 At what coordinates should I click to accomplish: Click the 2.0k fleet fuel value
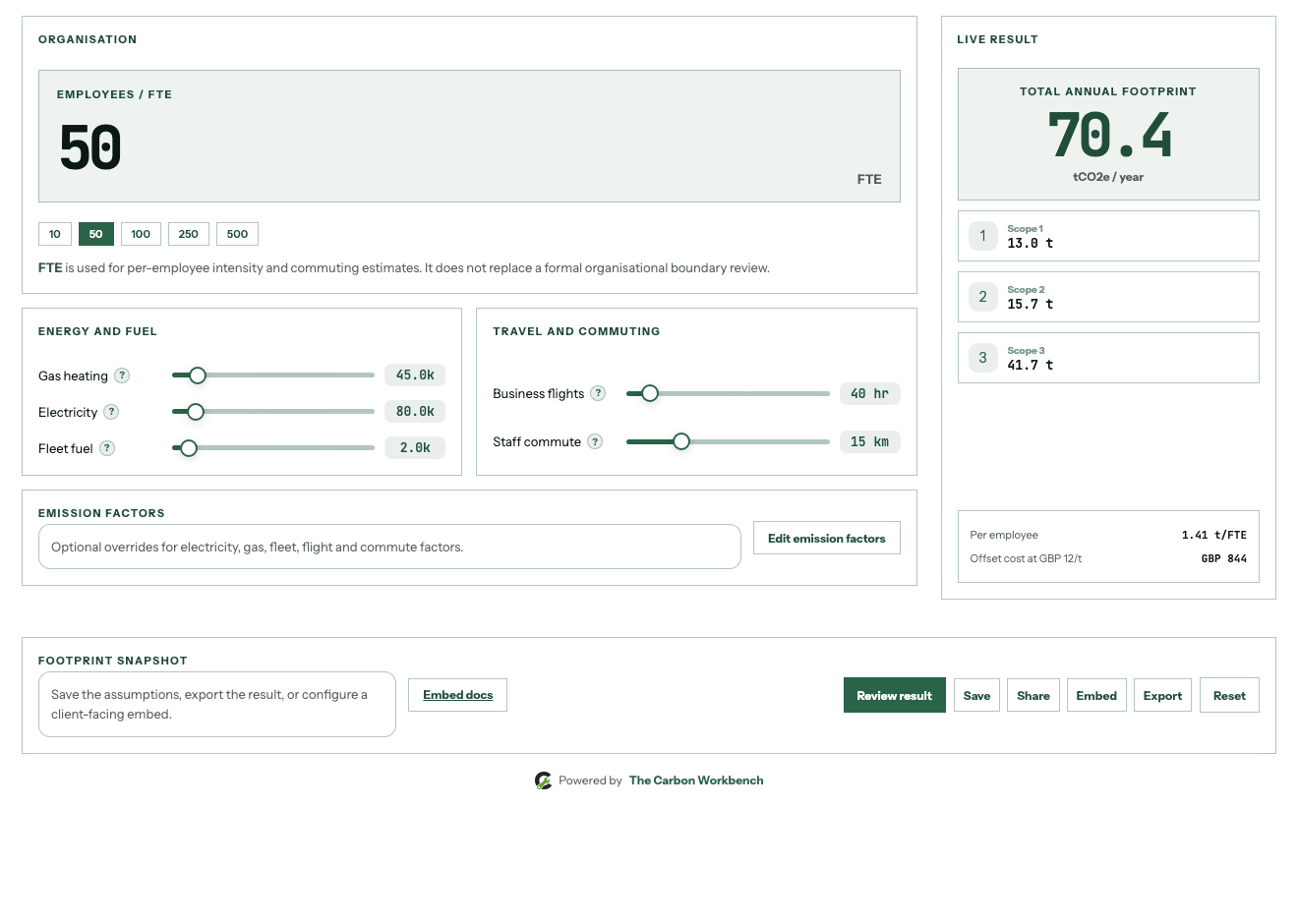[415, 448]
